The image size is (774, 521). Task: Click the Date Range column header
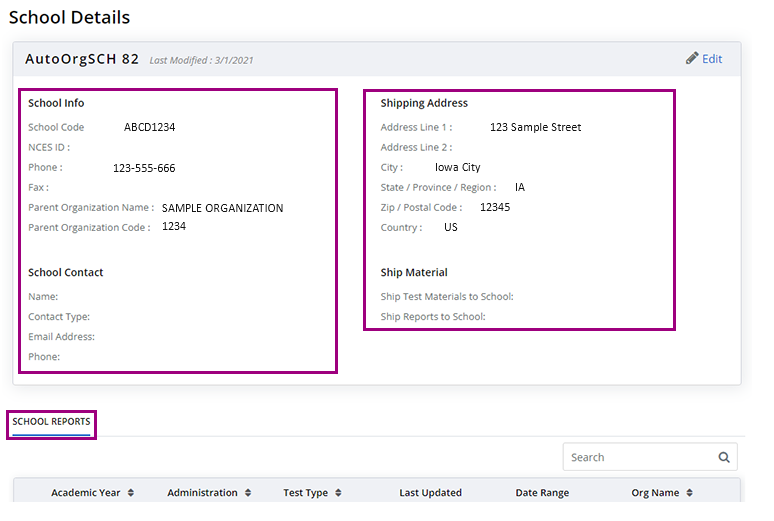[542, 492]
